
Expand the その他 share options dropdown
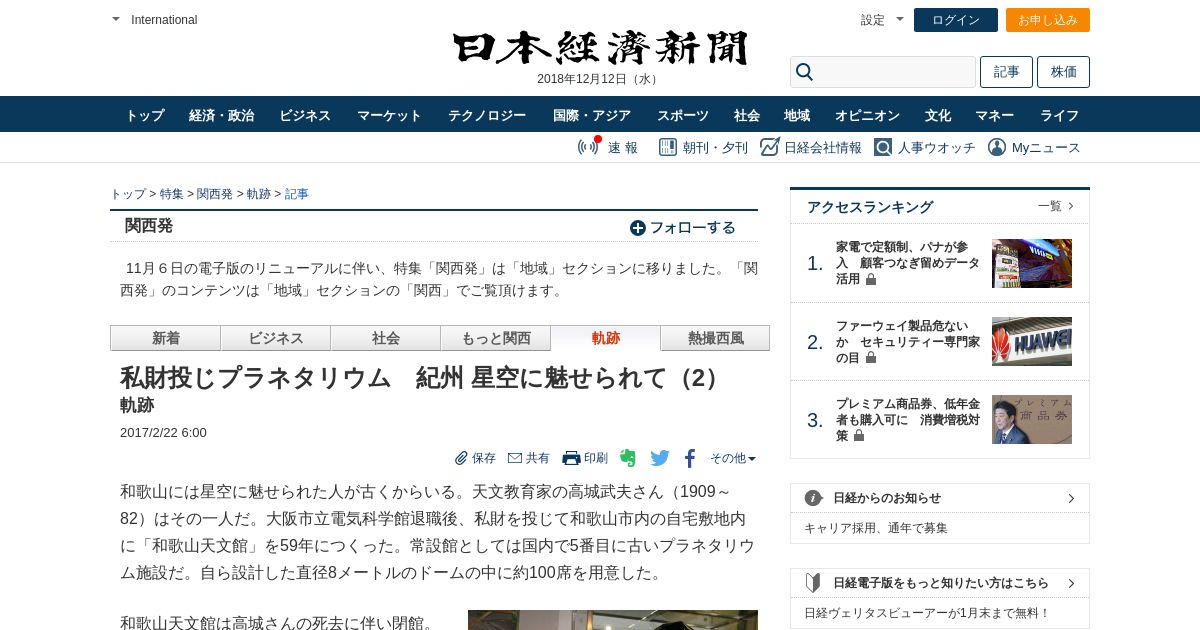point(733,458)
